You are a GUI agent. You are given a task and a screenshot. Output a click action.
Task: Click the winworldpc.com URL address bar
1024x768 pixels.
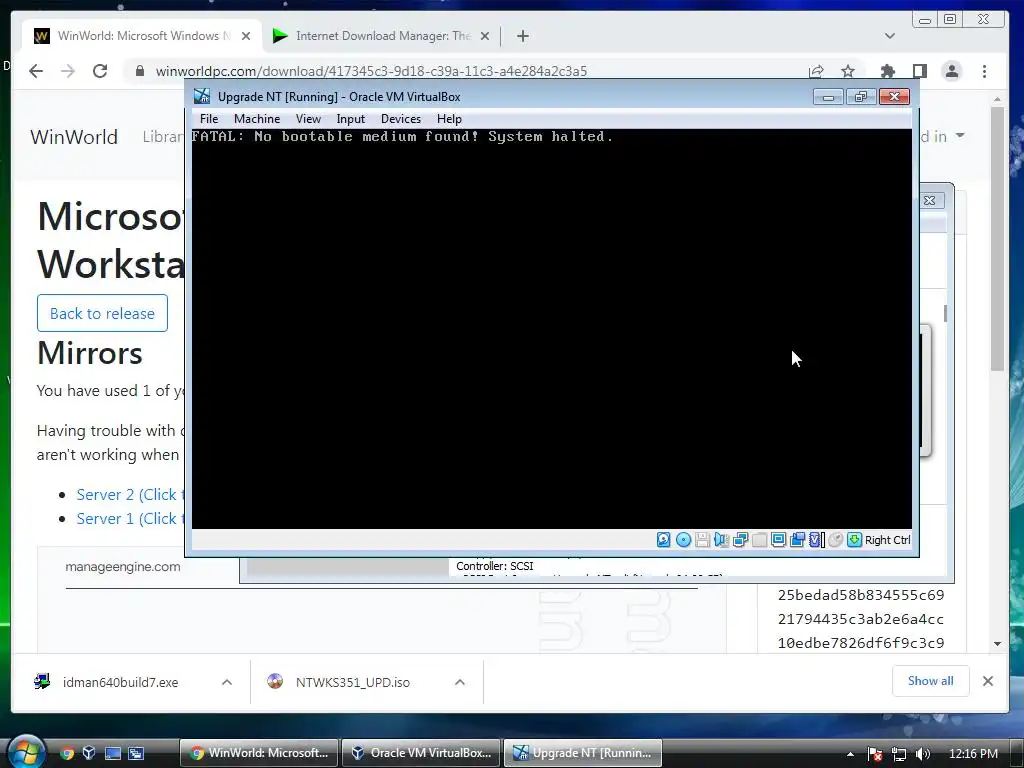pos(371,71)
